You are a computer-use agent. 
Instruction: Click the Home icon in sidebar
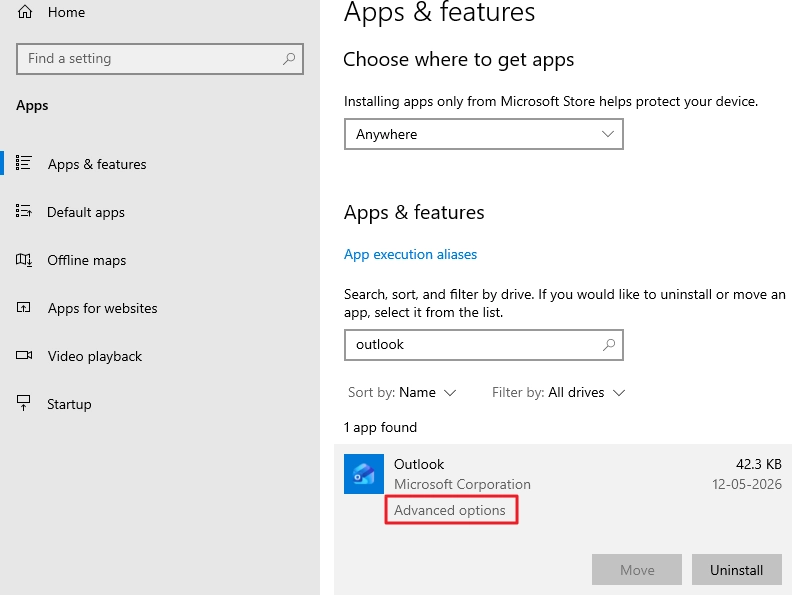click(x=25, y=12)
